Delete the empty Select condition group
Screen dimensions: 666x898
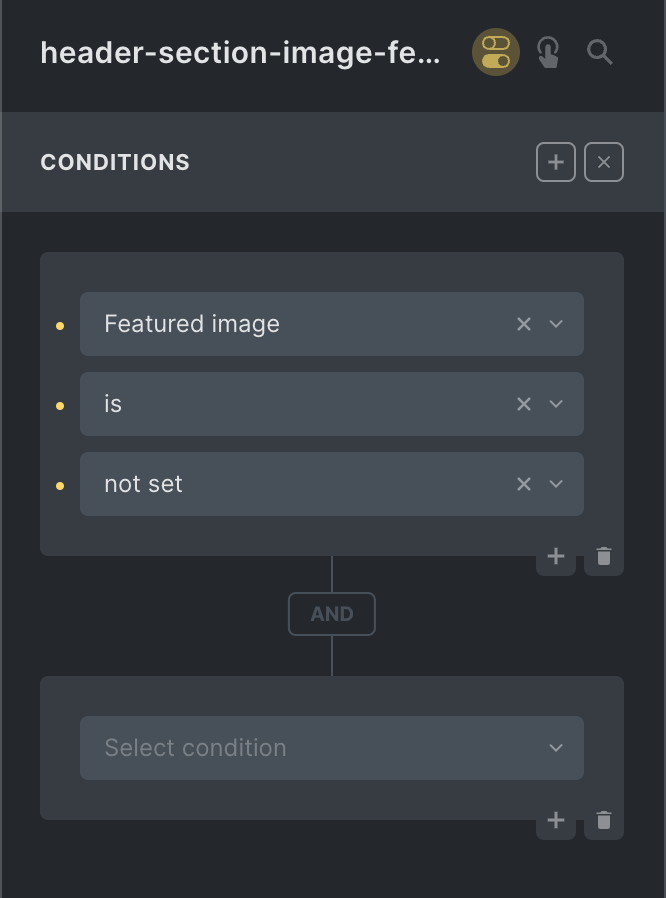pos(604,820)
